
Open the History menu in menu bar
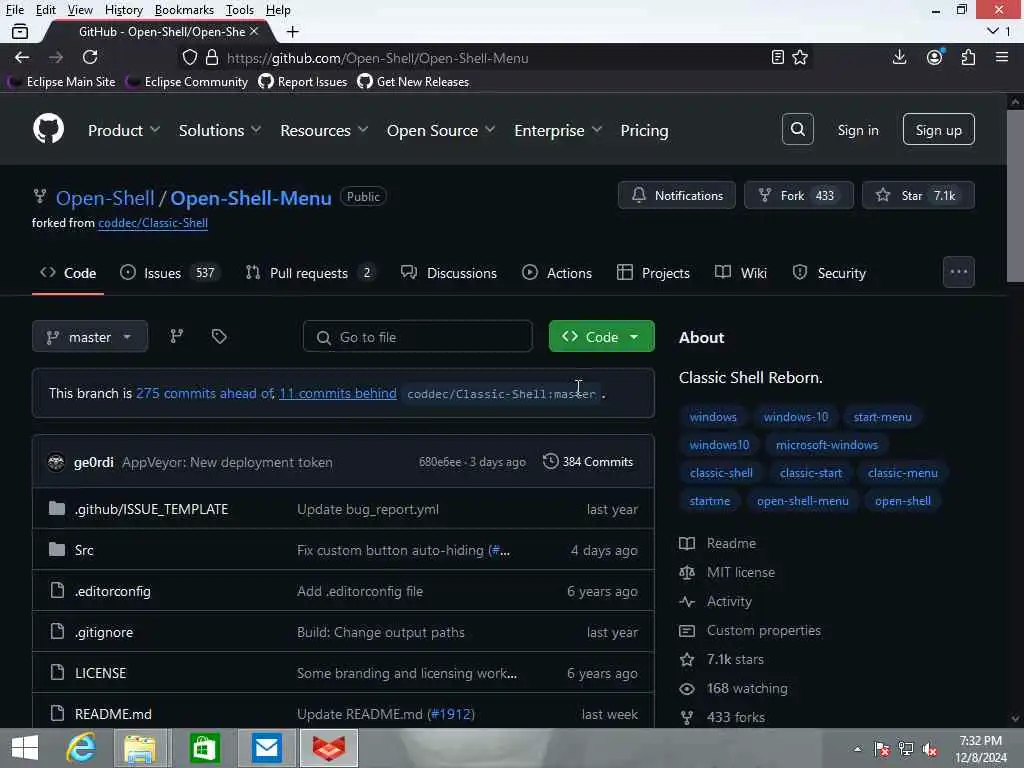[x=123, y=10]
